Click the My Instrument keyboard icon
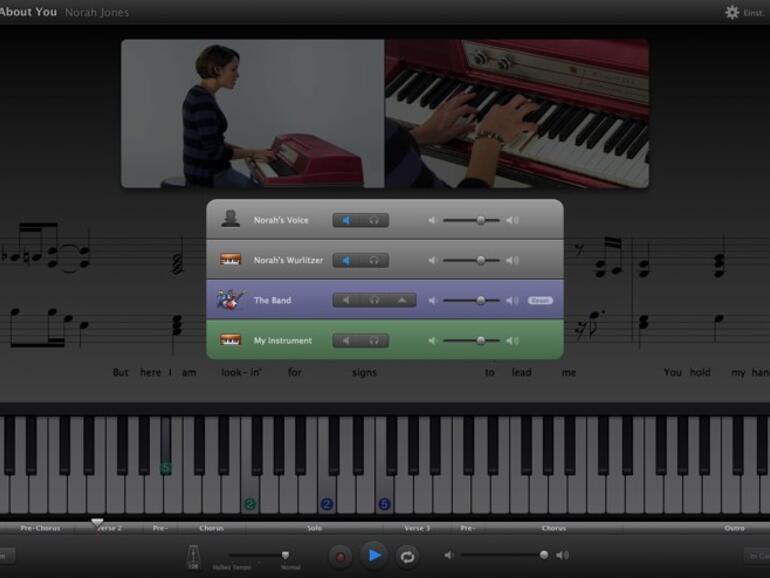770x578 pixels. 230,340
